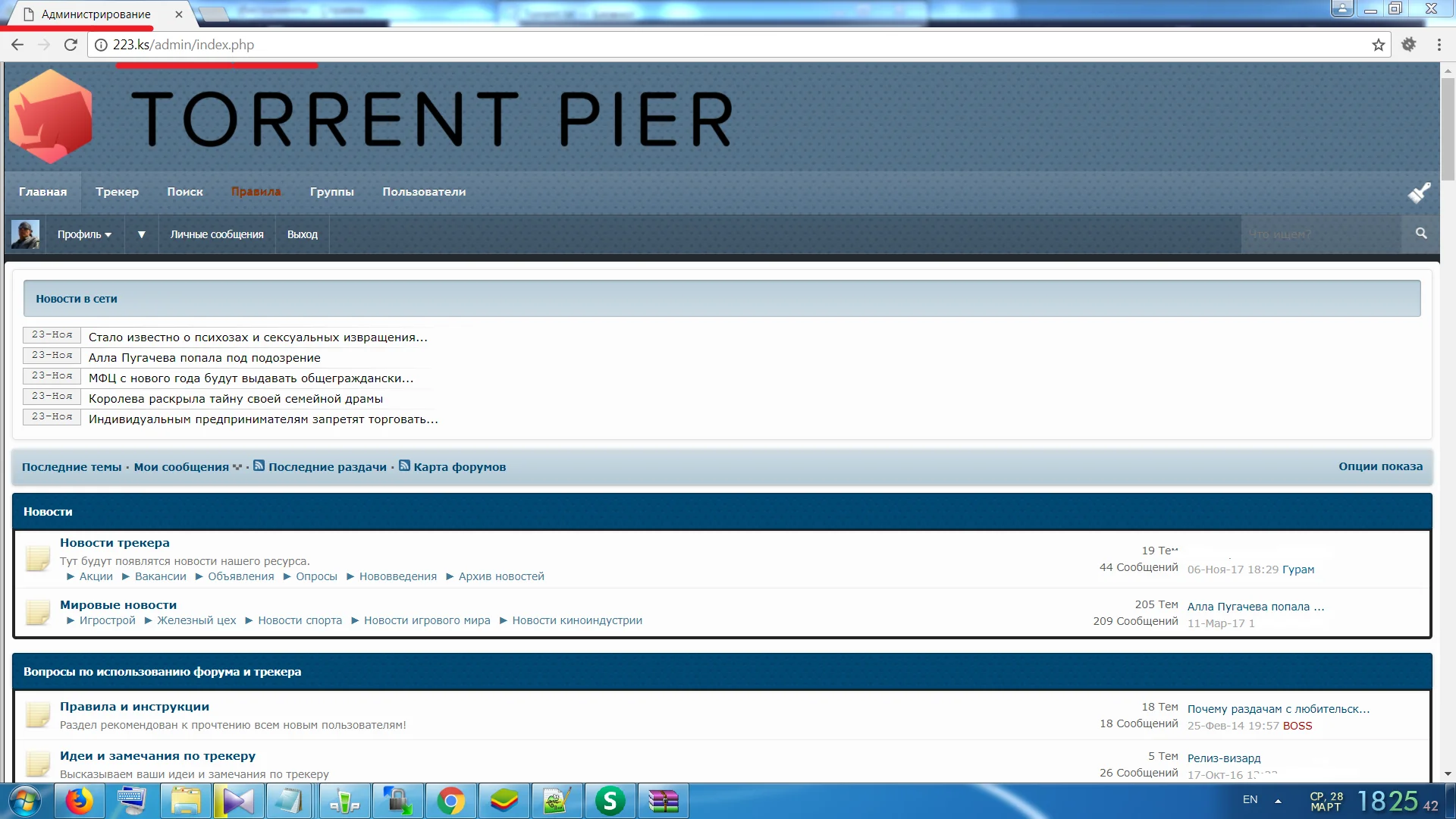
Task: Click the address bar showing 223.ks/admin/index.php
Action: coord(739,45)
